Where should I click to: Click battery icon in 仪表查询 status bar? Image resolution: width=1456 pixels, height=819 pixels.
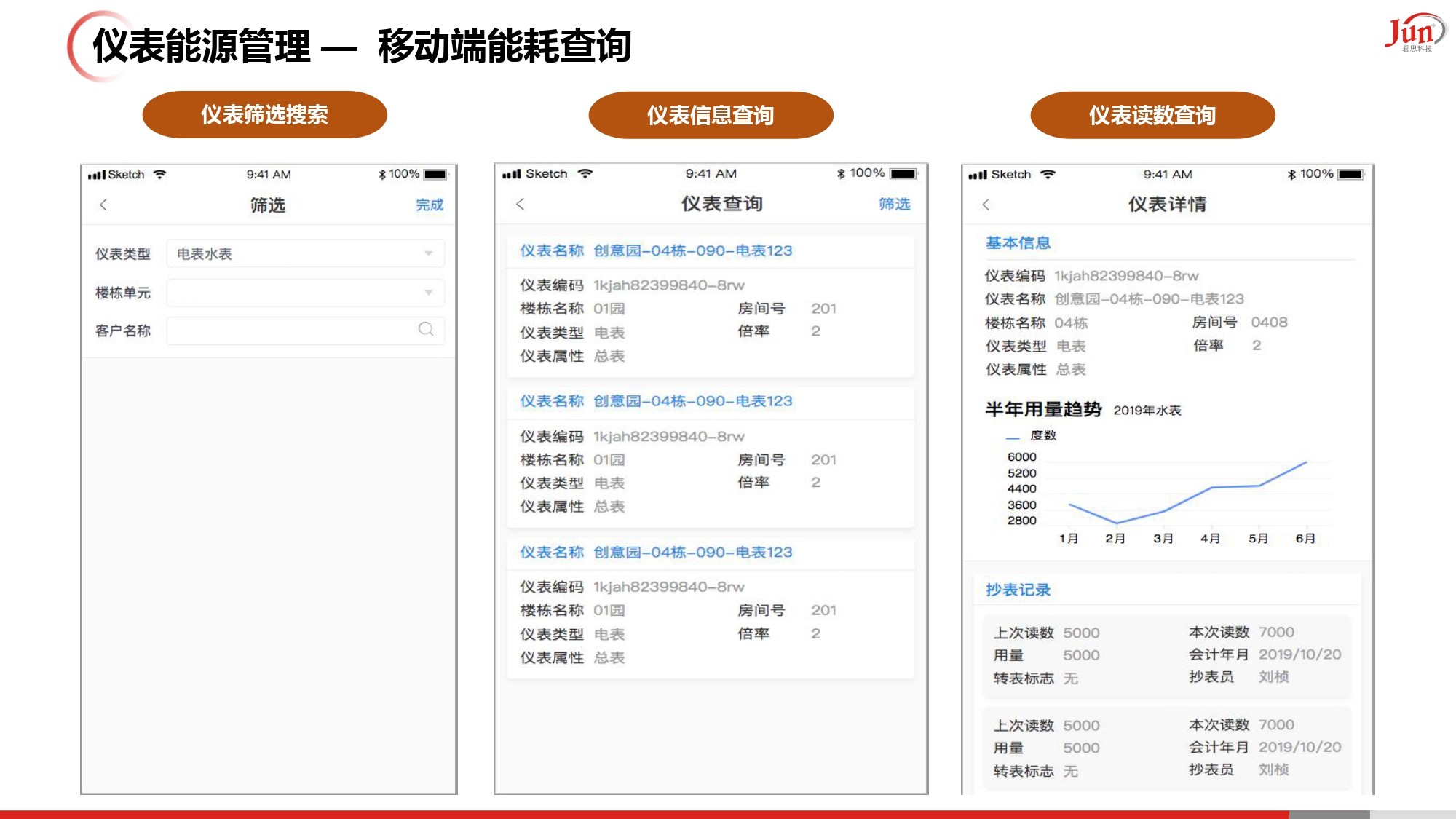[x=903, y=173]
